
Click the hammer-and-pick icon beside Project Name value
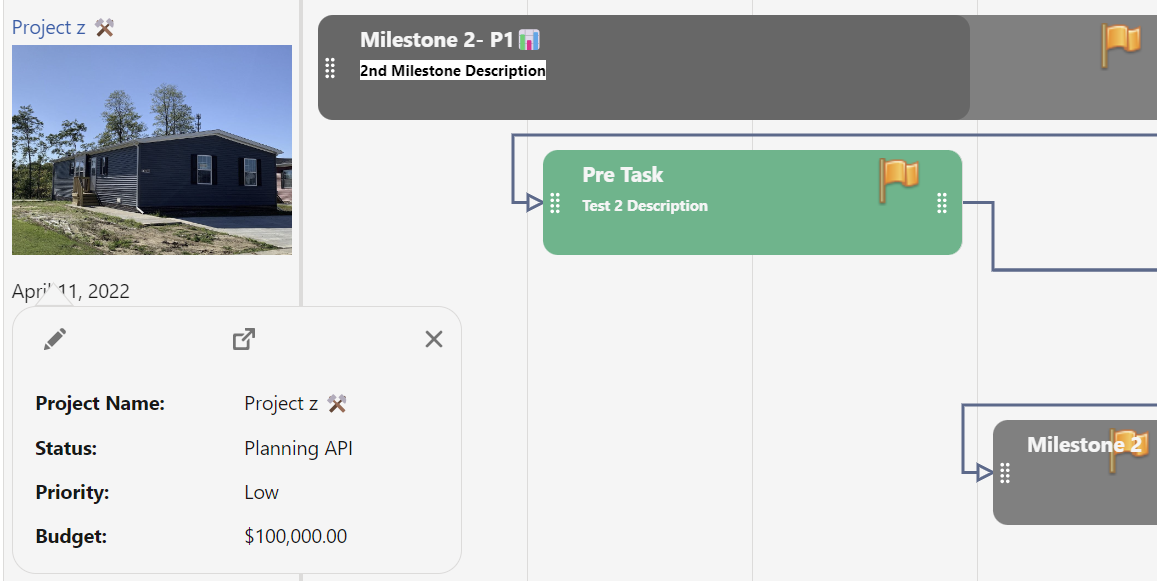click(x=335, y=403)
